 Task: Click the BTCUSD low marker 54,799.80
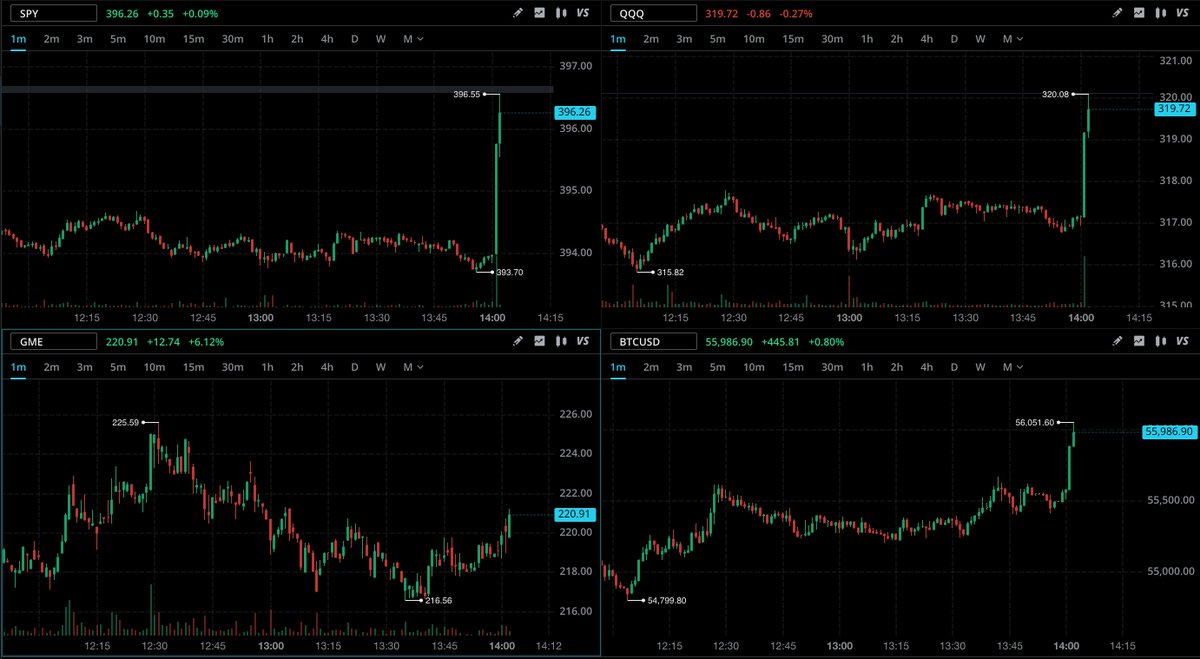pos(667,600)
